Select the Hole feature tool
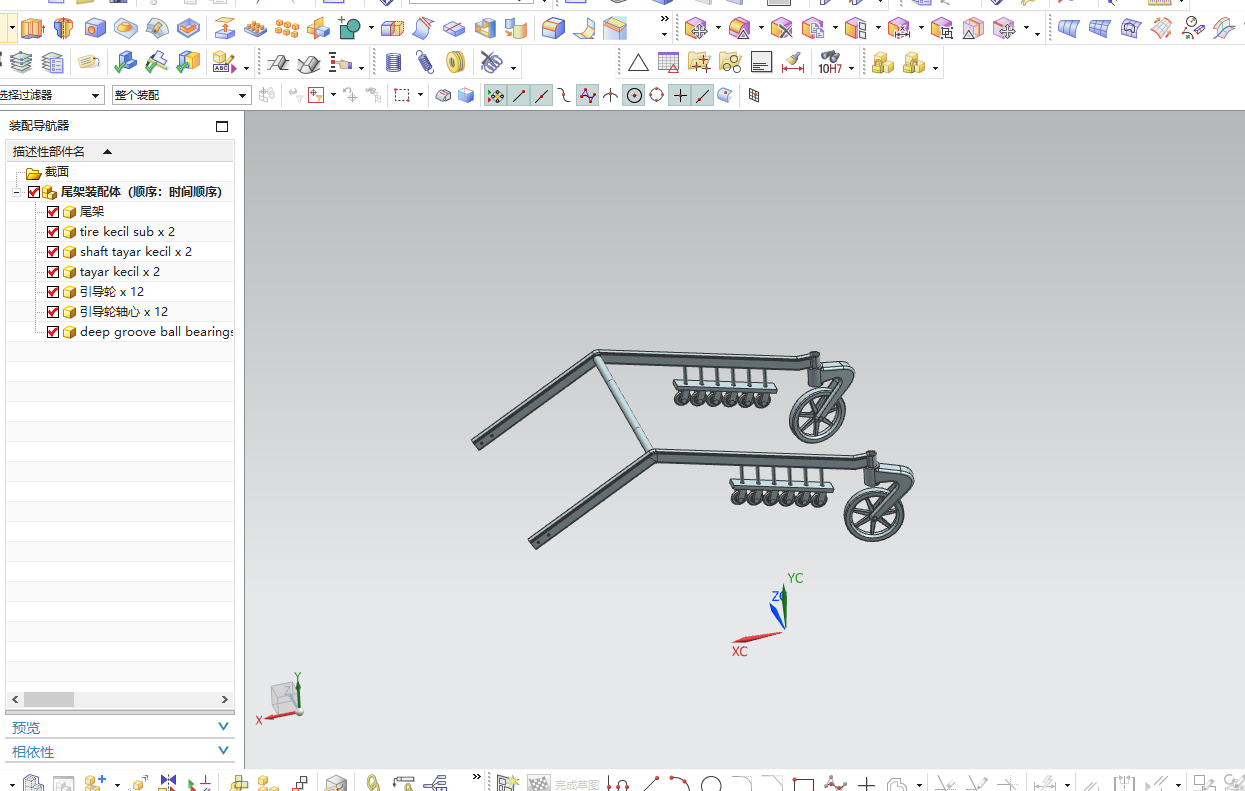 (95, 28)
